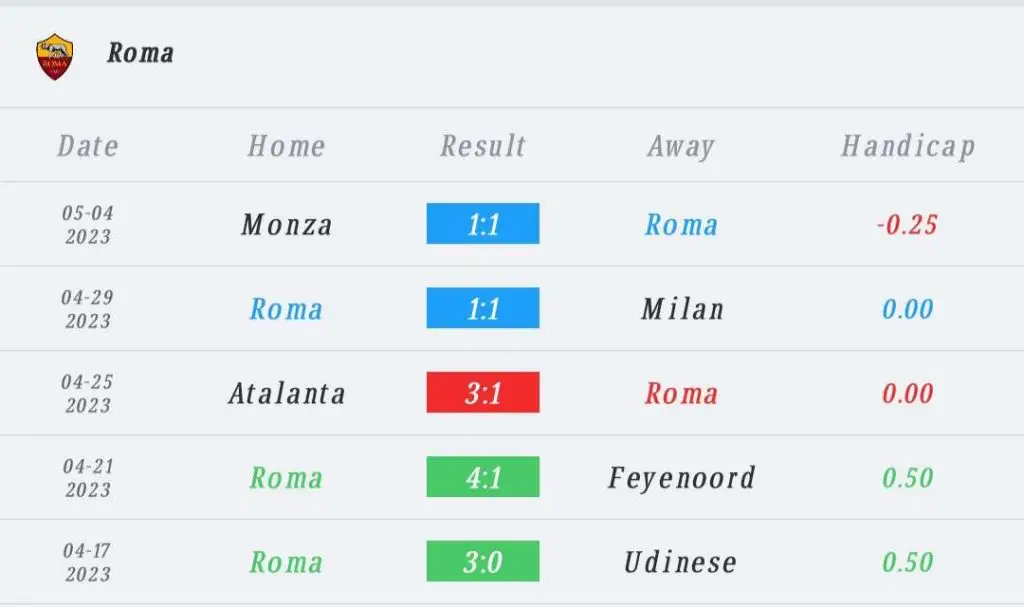
Task: Select the Handicap column header
Action: [x=908, y=146]
